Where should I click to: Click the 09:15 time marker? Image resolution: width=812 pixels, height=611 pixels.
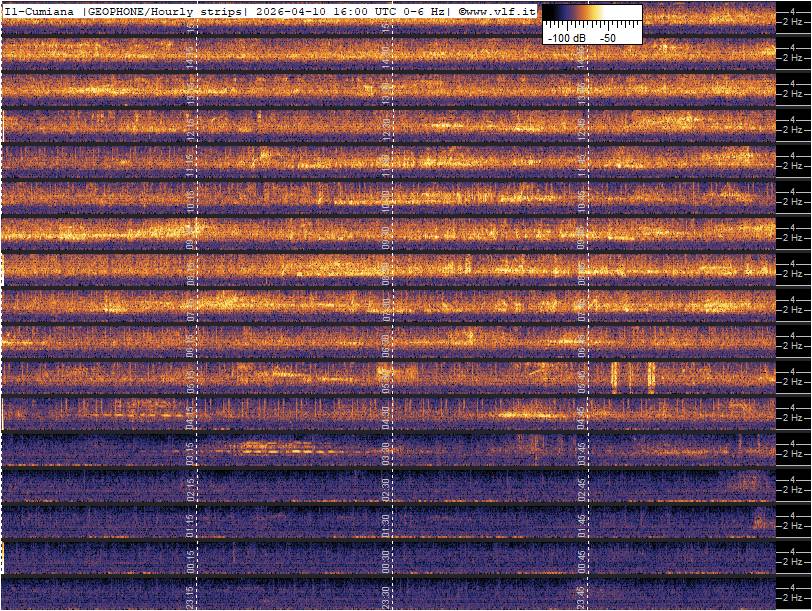point(190,232)
